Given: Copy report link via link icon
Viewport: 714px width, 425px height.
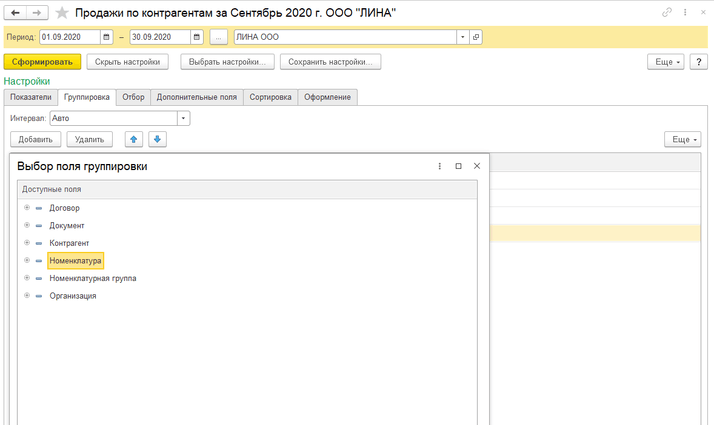Looking at the screenshot, I should 668,12.
